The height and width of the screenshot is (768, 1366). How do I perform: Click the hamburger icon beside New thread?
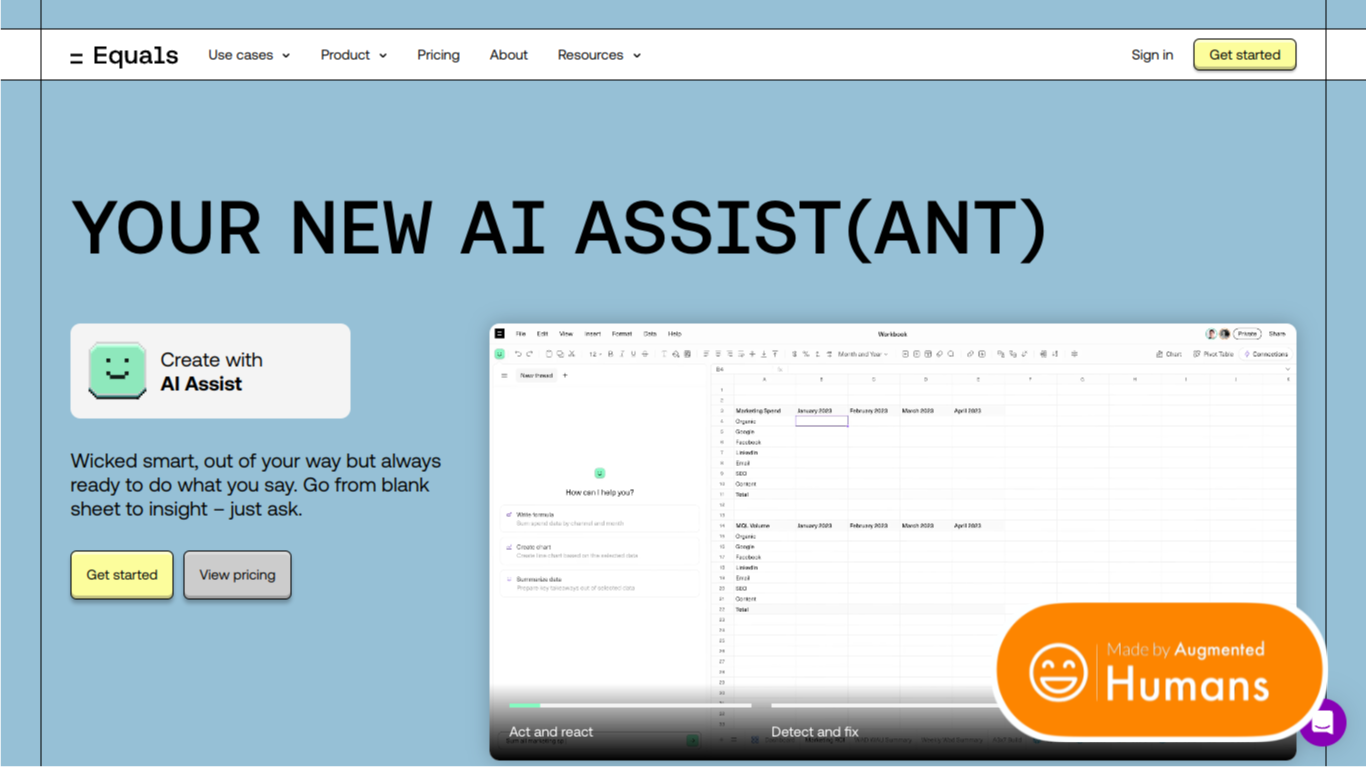[504, 376]
